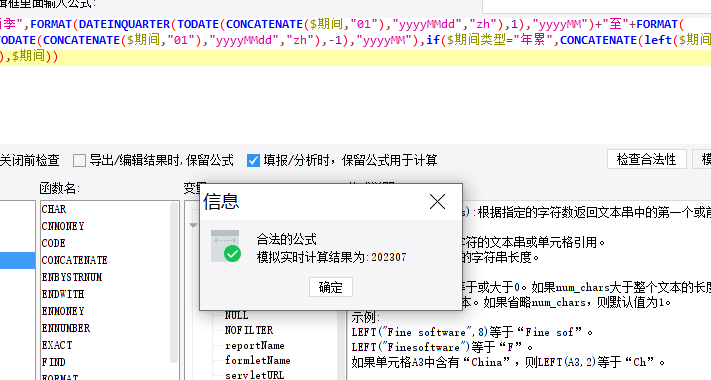Click the highlighted category in left list
Image resolution: width=711 pixels, height=380 pixels.
pos(17,260)
